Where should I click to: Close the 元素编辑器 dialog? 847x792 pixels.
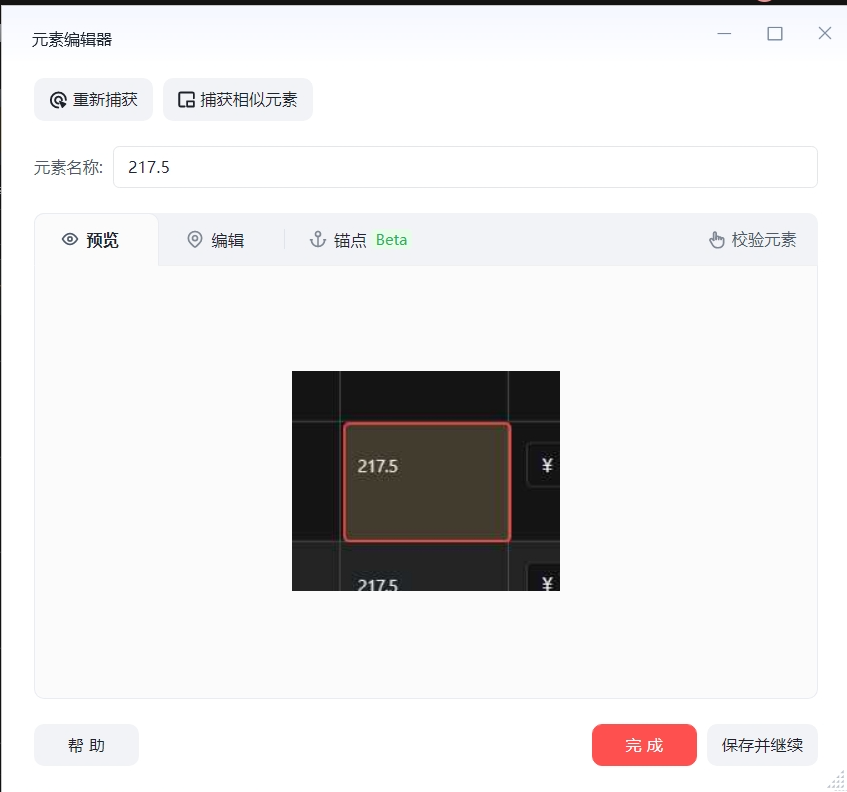point(824,34)
